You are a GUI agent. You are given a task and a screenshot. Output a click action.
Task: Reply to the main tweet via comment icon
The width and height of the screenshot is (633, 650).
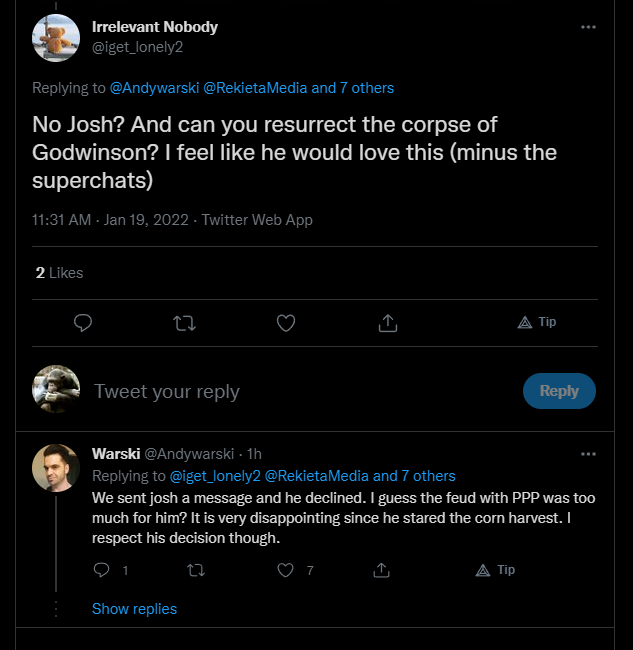tap(84, 323)
